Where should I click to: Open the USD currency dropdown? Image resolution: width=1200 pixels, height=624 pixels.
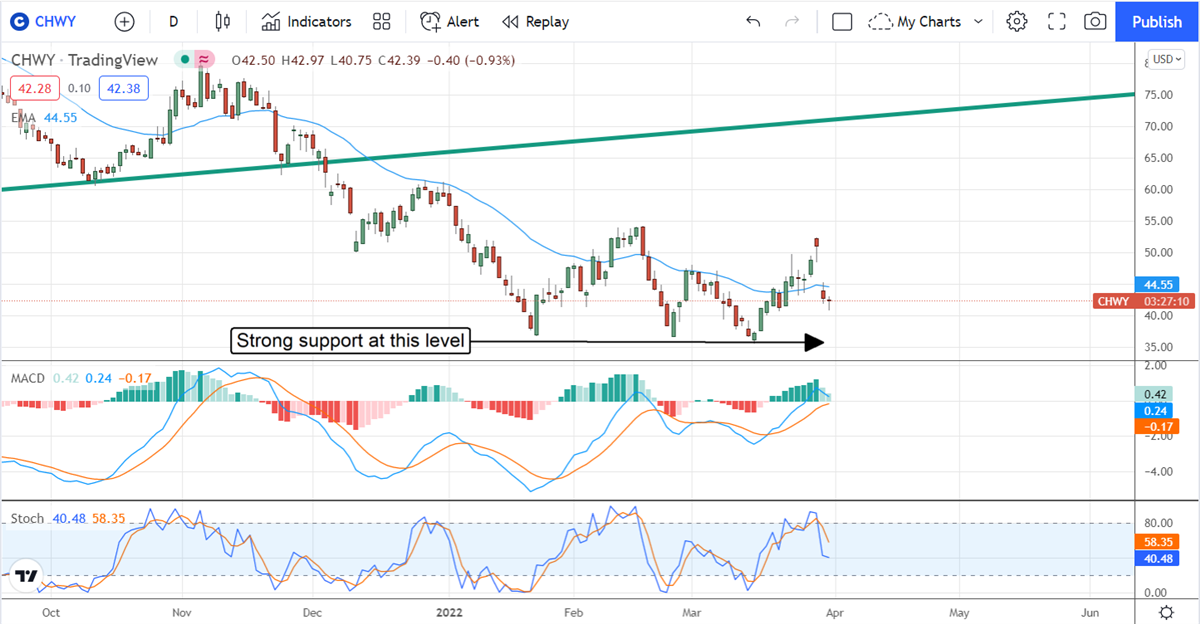(1166, 59)
